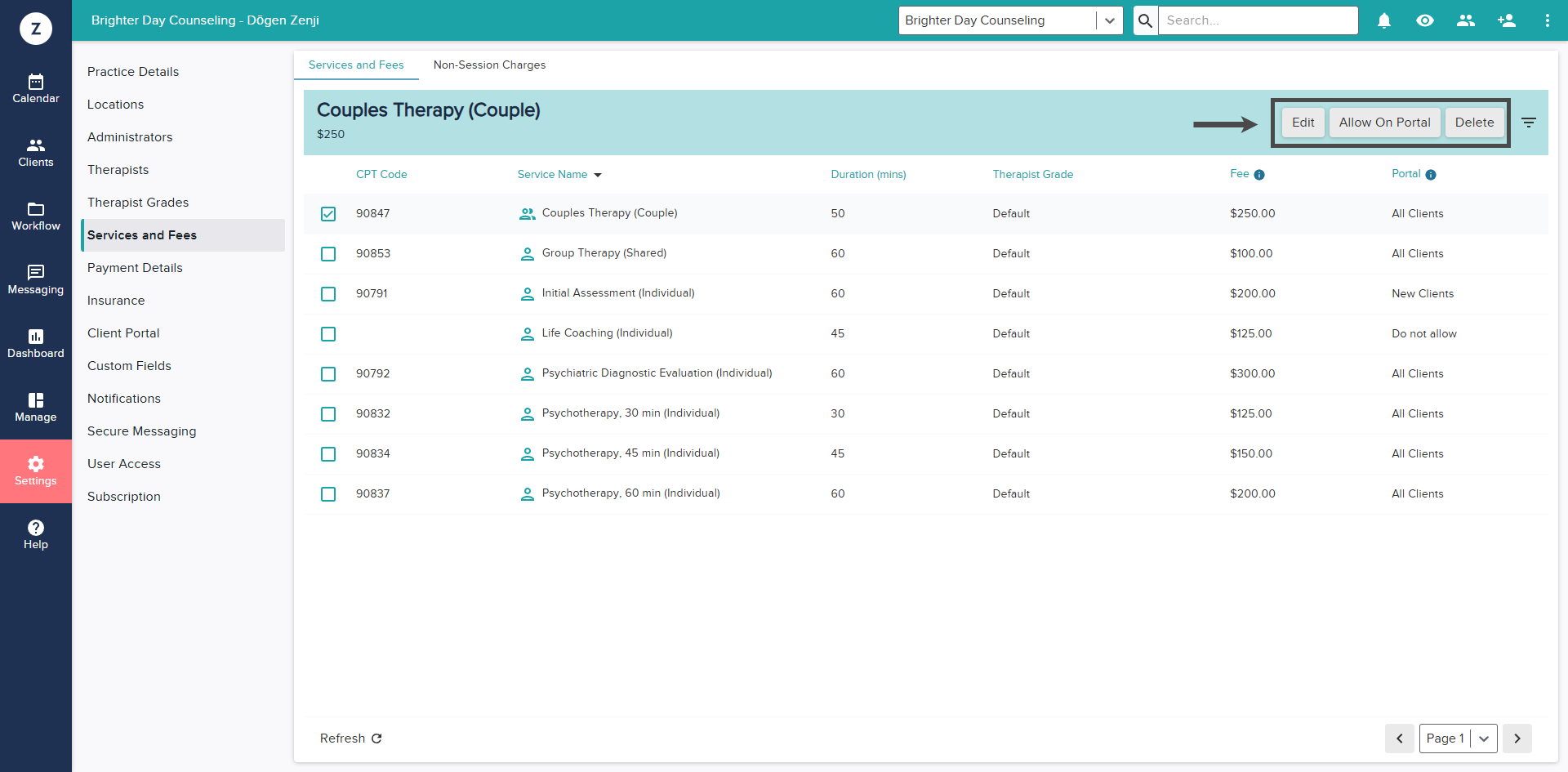
Task: Sort by Duration (mins) column header
Action: tap(869, 175)
